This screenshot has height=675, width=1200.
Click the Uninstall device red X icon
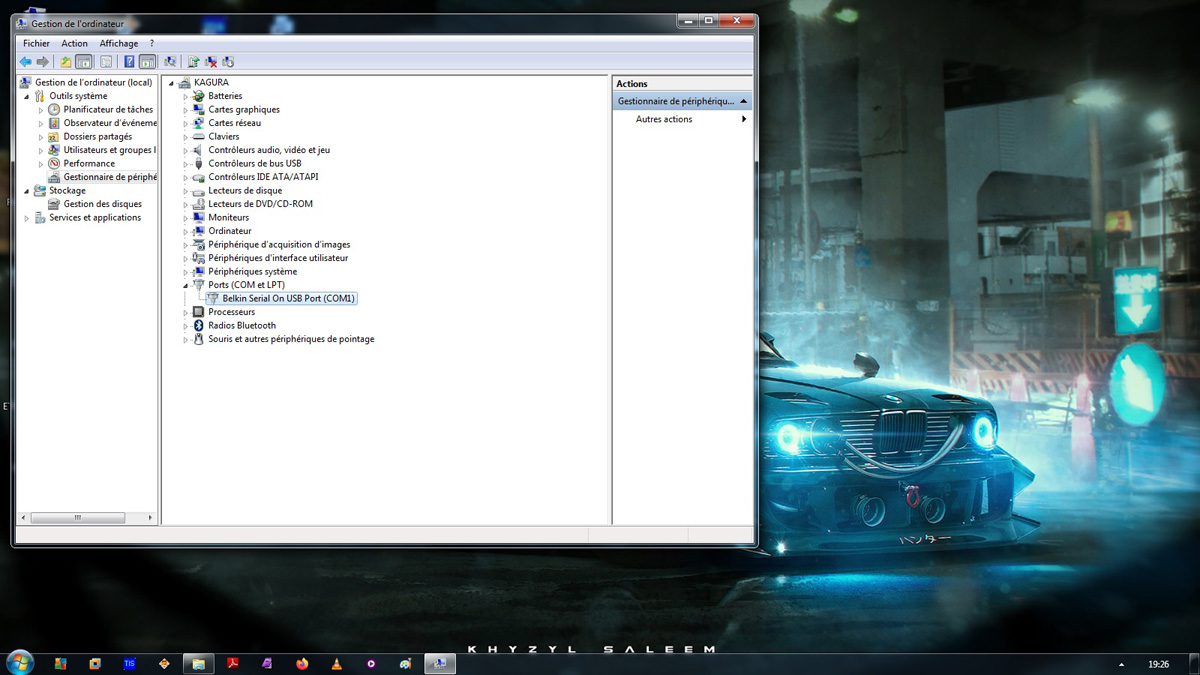(x=211, y=62)
